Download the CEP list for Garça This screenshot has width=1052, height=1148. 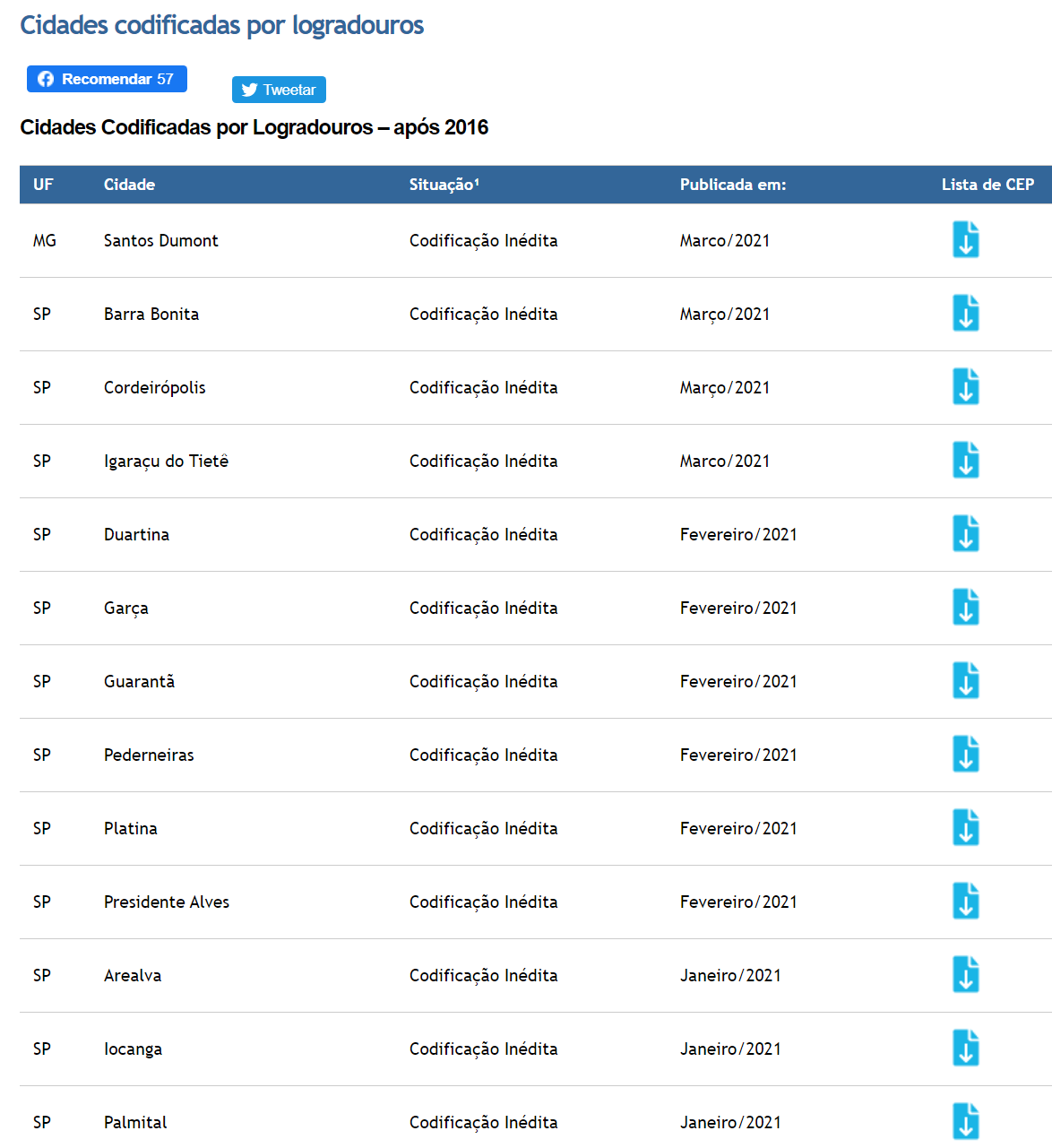[x=965, y=608]
